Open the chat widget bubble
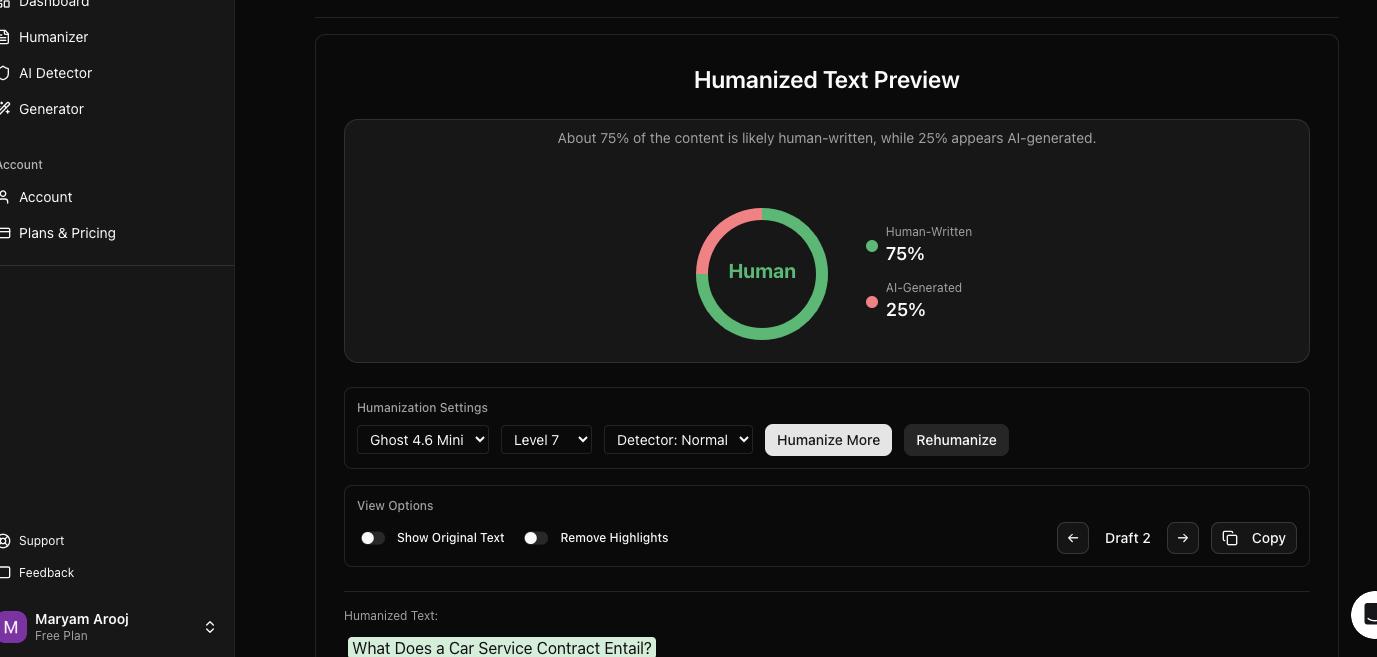1377x657 pixels. (x=1366, y=614)
